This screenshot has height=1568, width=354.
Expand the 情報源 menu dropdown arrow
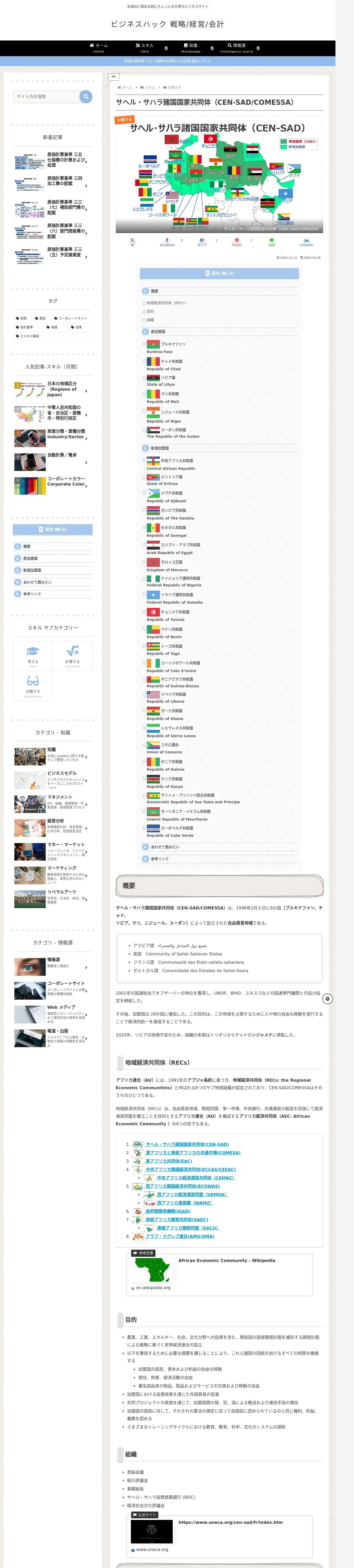coord(258,48)
